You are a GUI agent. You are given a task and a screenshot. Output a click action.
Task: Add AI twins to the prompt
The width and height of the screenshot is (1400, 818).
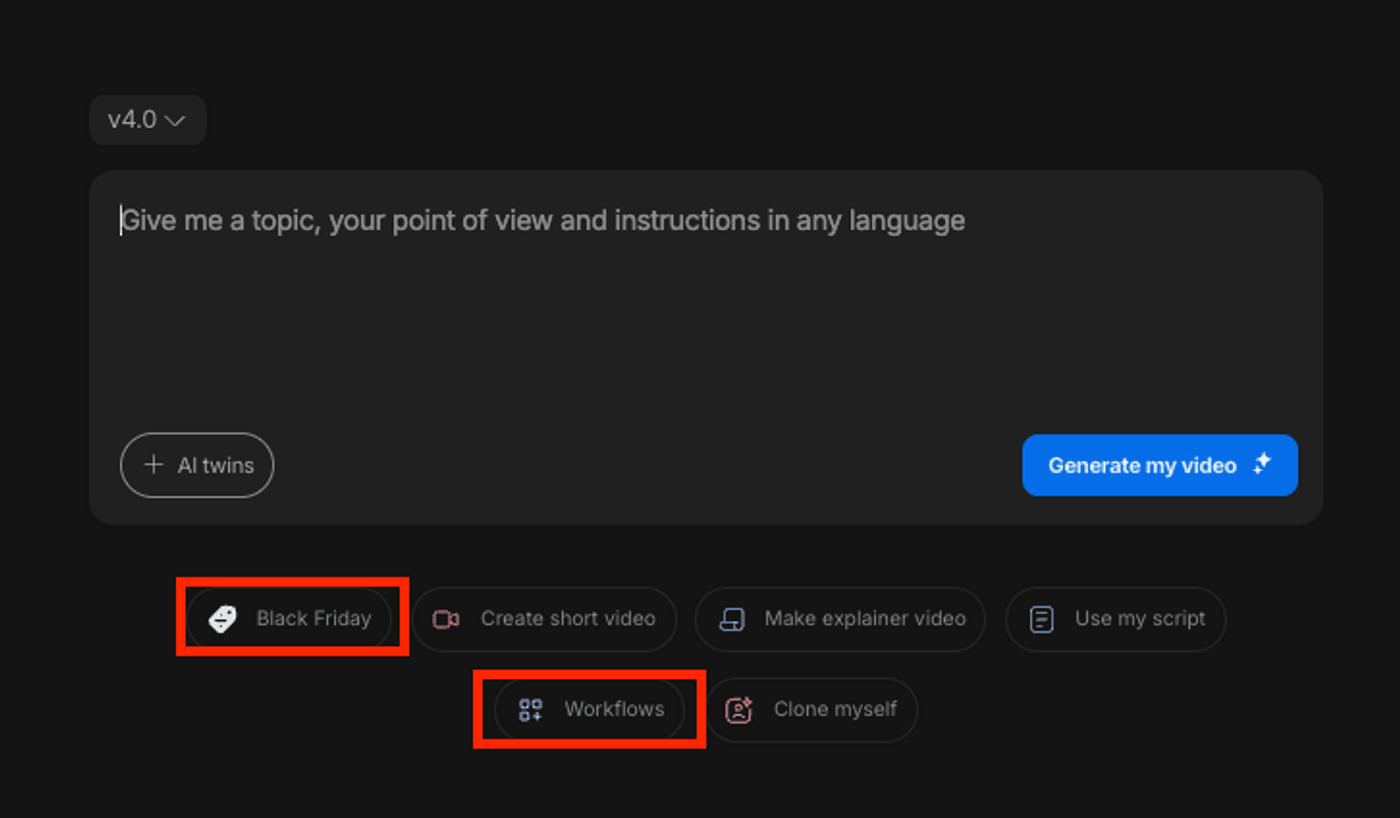click(215, 465)
